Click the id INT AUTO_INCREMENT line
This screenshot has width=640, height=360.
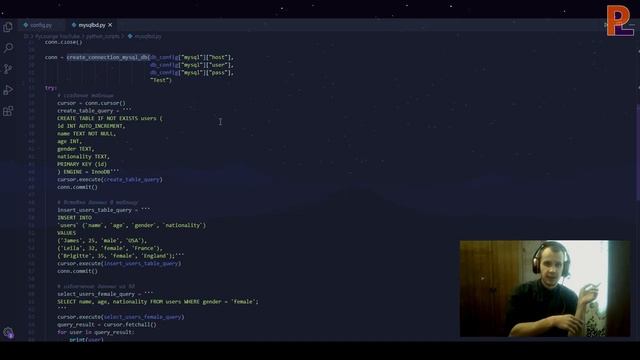tap(91, 126)
